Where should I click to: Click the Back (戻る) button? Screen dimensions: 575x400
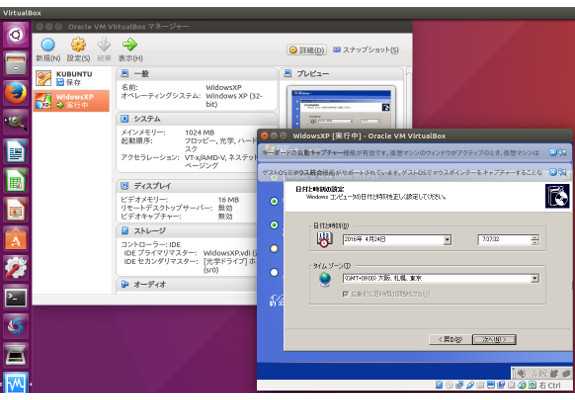(x=450, y=340)
